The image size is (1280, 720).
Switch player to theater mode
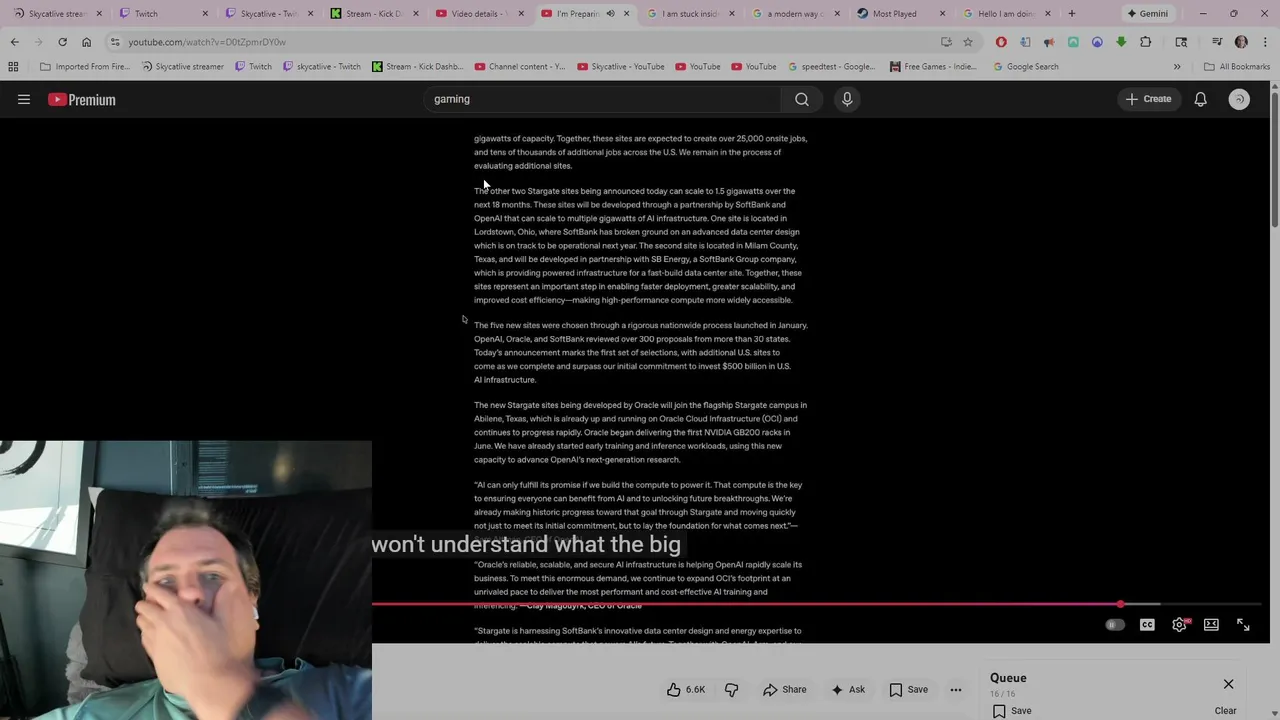click(x=1211, y=625)
